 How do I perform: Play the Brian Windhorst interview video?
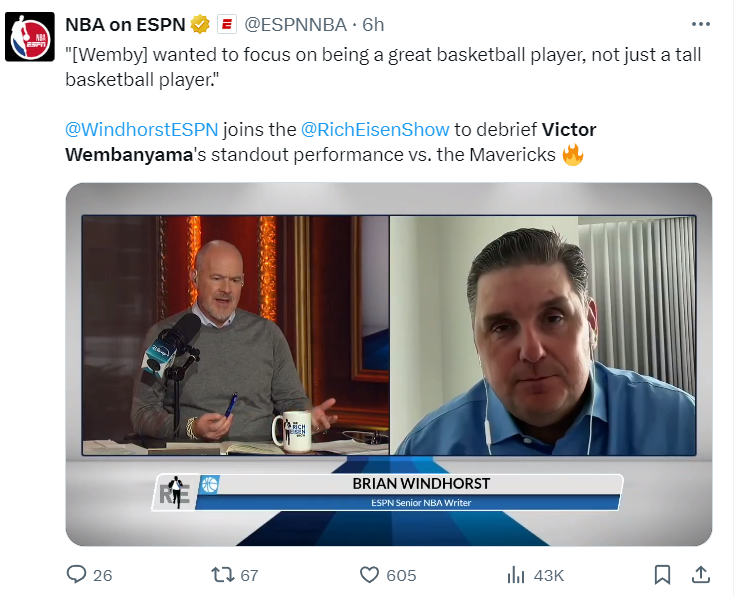(389, 364)
